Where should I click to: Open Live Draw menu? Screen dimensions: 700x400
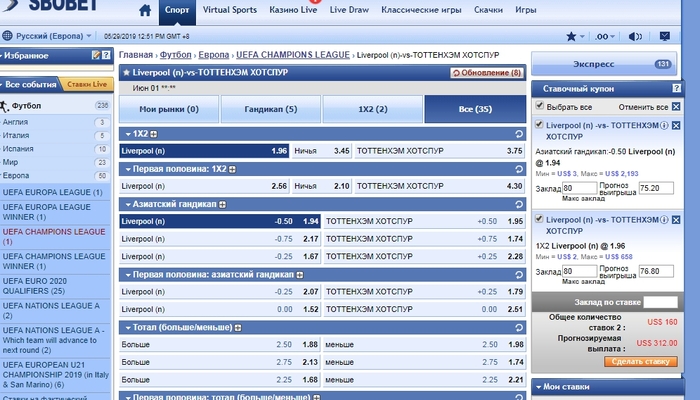pyautogui.click(x=349, y=10)
